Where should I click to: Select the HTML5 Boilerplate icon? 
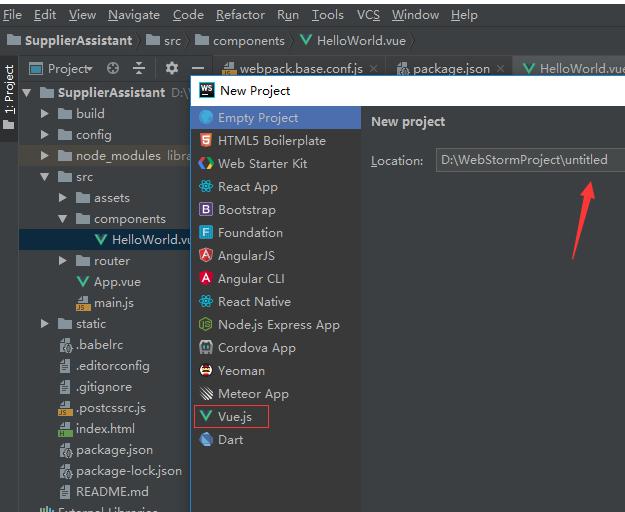(206, 140)
